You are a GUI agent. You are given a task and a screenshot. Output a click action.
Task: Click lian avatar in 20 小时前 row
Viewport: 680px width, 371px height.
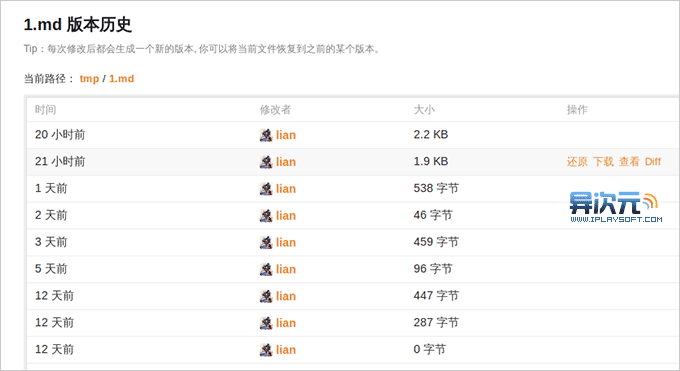click(266, 135)
